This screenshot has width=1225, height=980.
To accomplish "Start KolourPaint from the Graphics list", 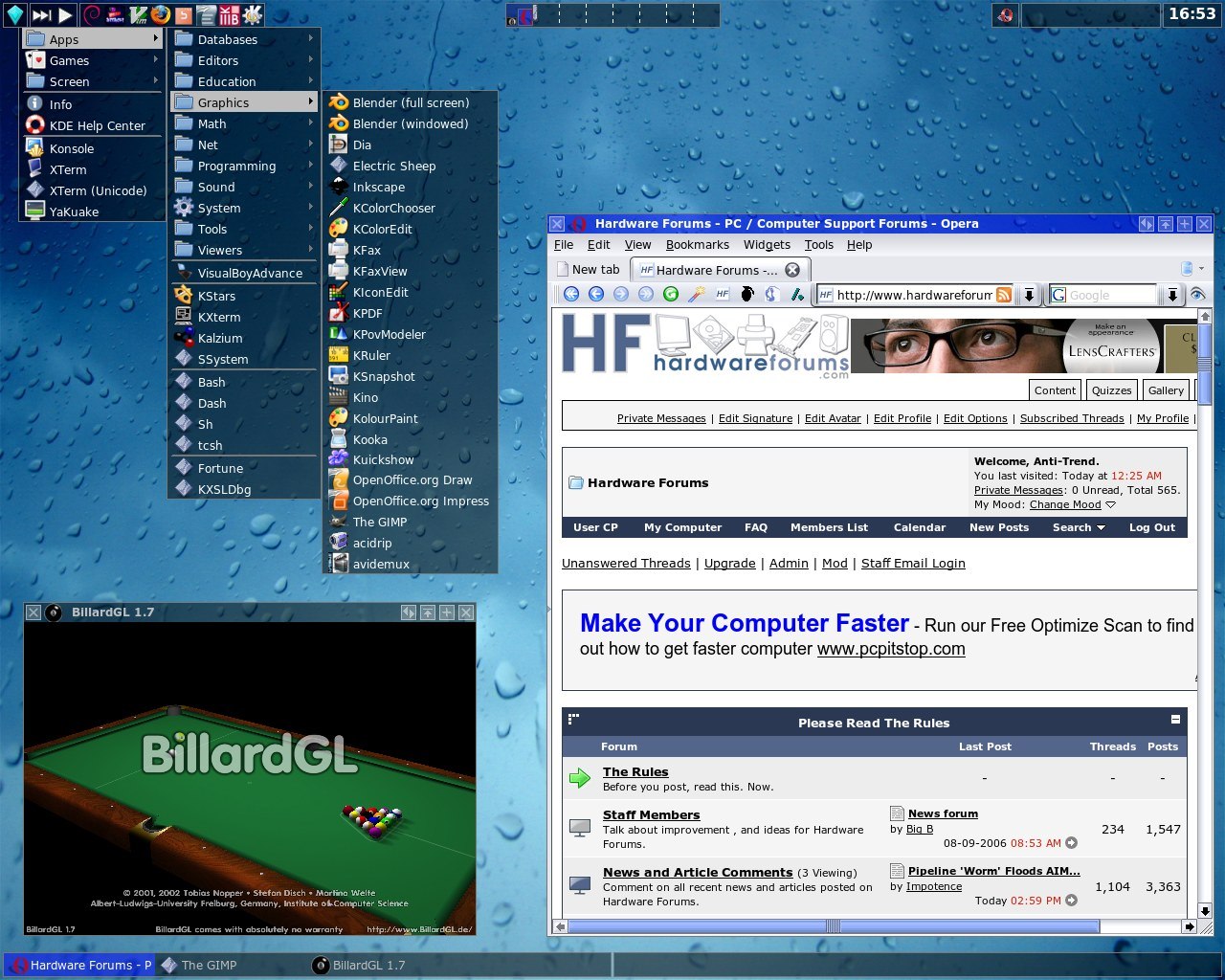I will pyautogui.click(x=410, y=418).
